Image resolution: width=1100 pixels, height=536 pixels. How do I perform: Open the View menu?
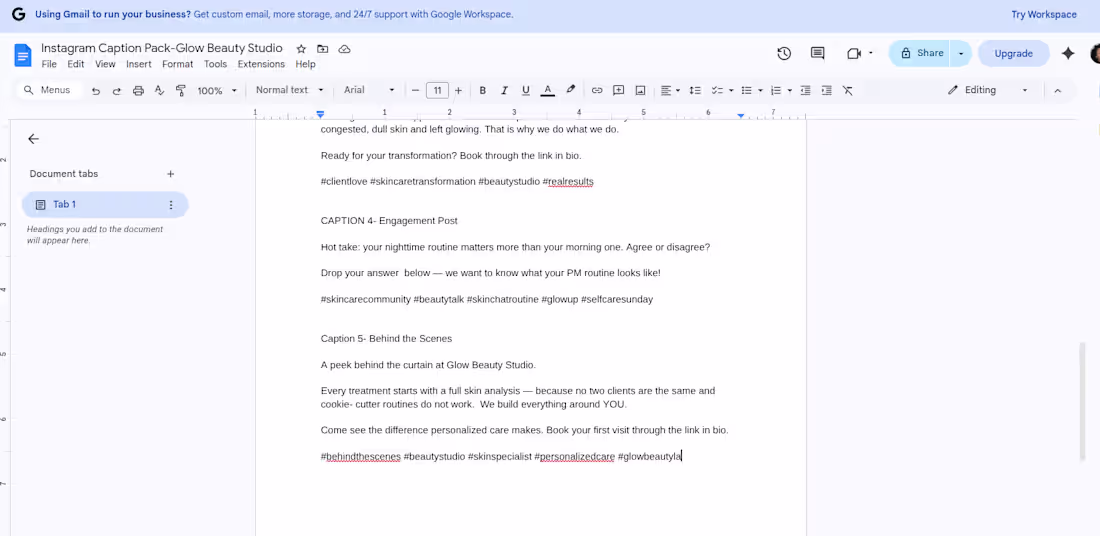[105, 64]
